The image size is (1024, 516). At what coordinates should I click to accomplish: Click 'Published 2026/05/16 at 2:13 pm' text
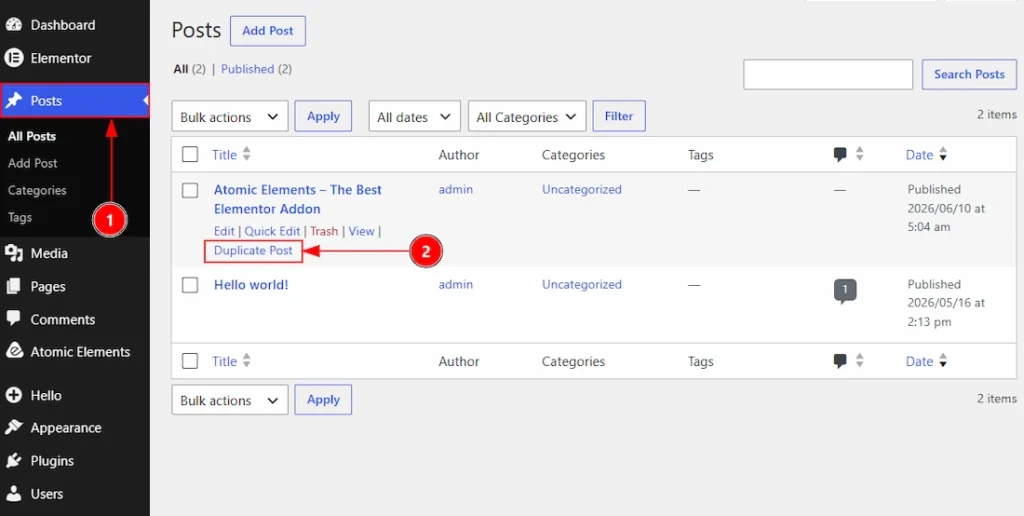[x=946, y=303]
